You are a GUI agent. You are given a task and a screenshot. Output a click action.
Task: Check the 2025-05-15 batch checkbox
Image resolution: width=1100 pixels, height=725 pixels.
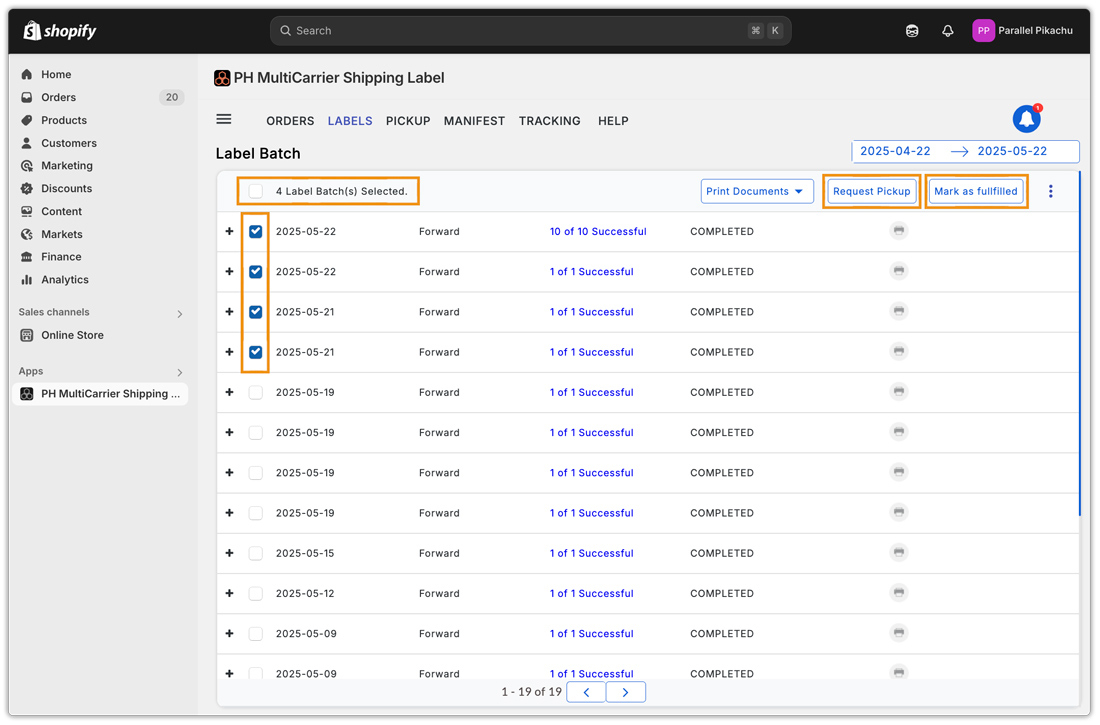pos(256,554)
